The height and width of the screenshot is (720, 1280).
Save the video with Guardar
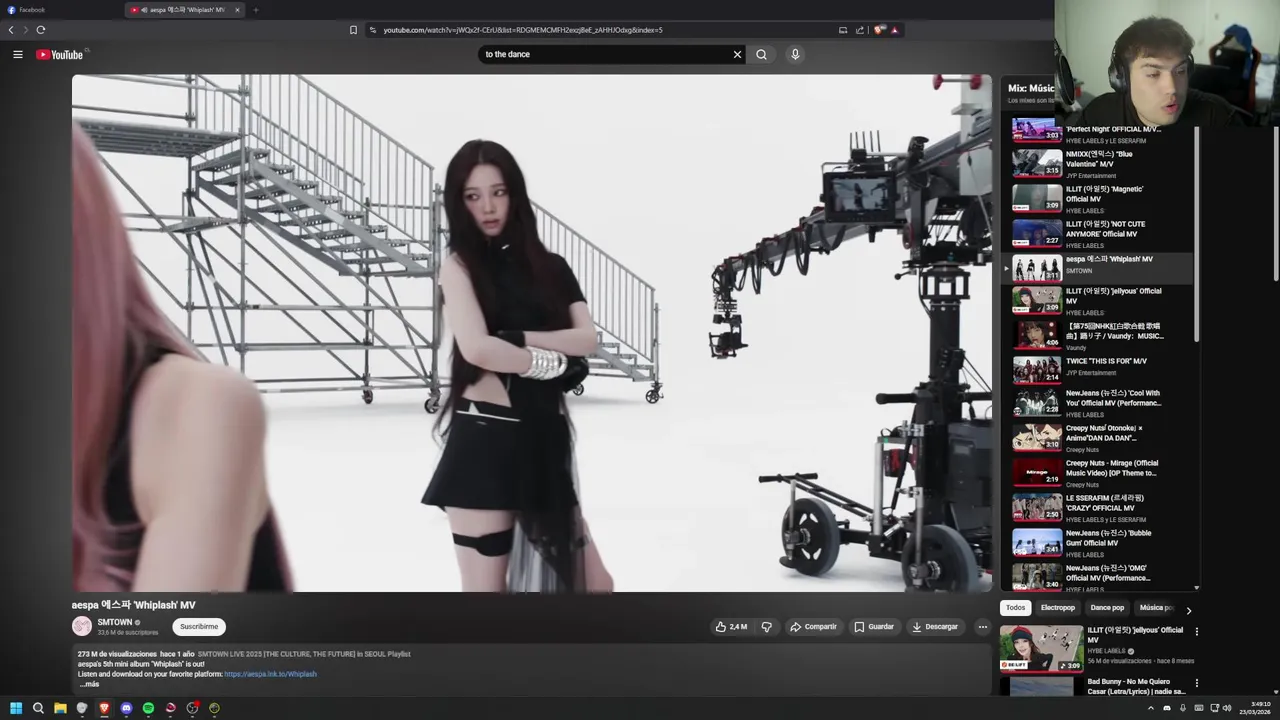(874, 627)
